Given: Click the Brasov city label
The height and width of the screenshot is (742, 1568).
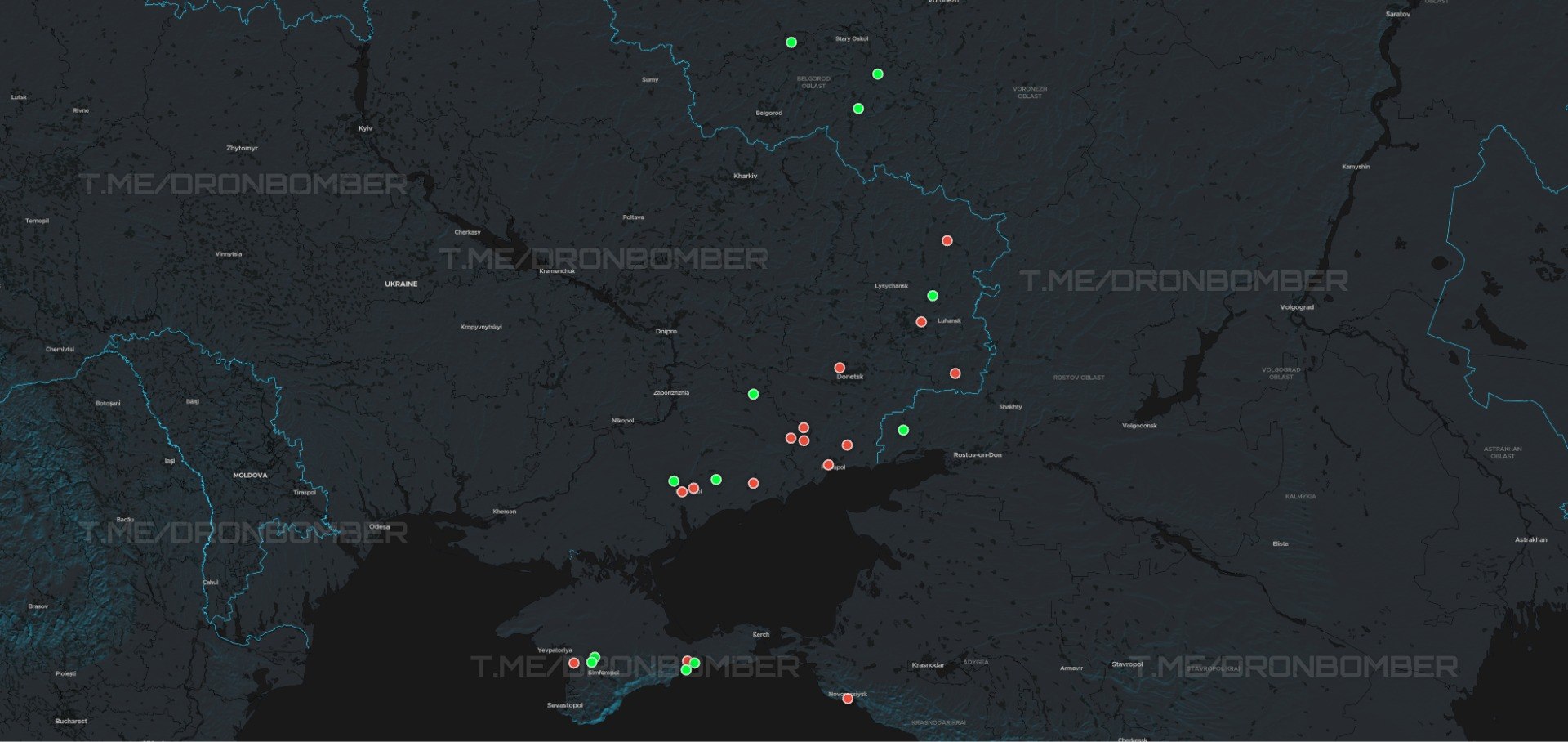Looking at the screenshot, I should tap(38, 606).
